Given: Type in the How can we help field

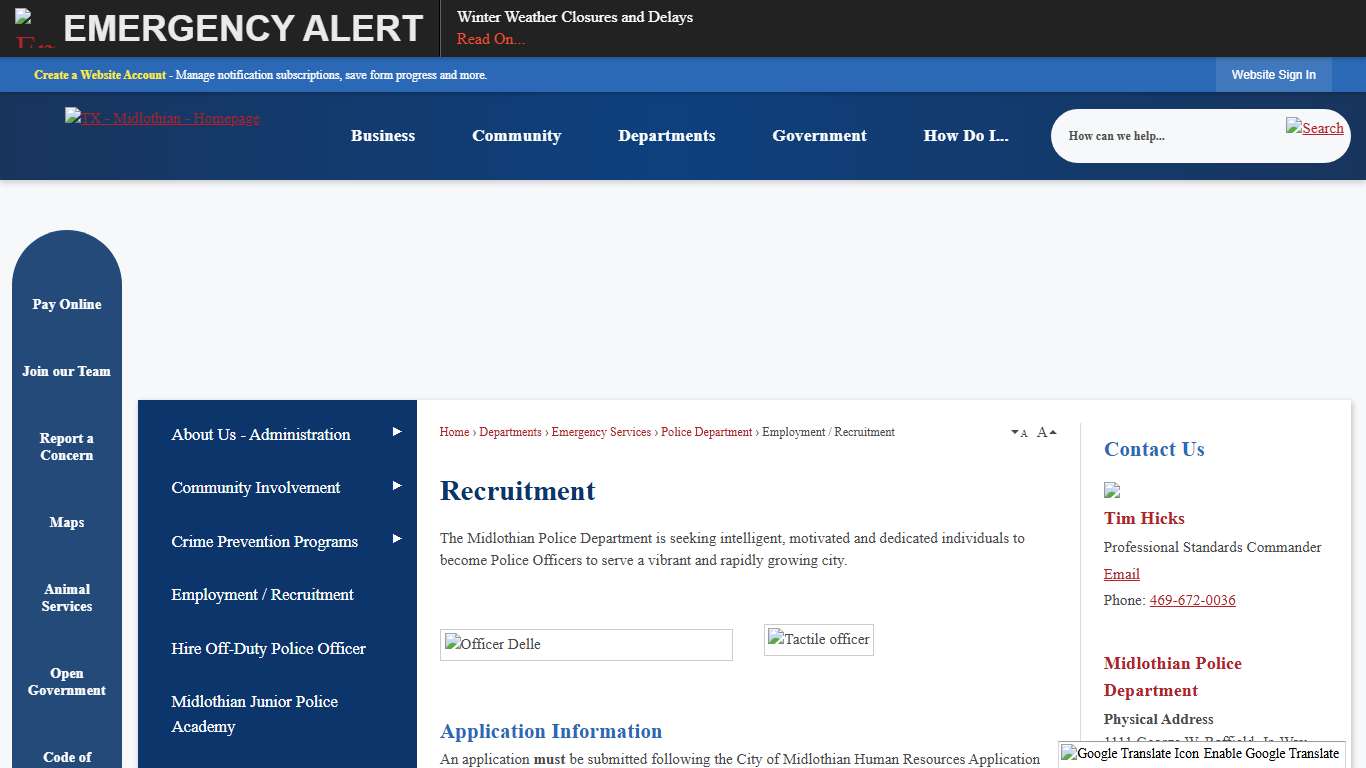Looking at the screenshot, I should (1160, 135).
